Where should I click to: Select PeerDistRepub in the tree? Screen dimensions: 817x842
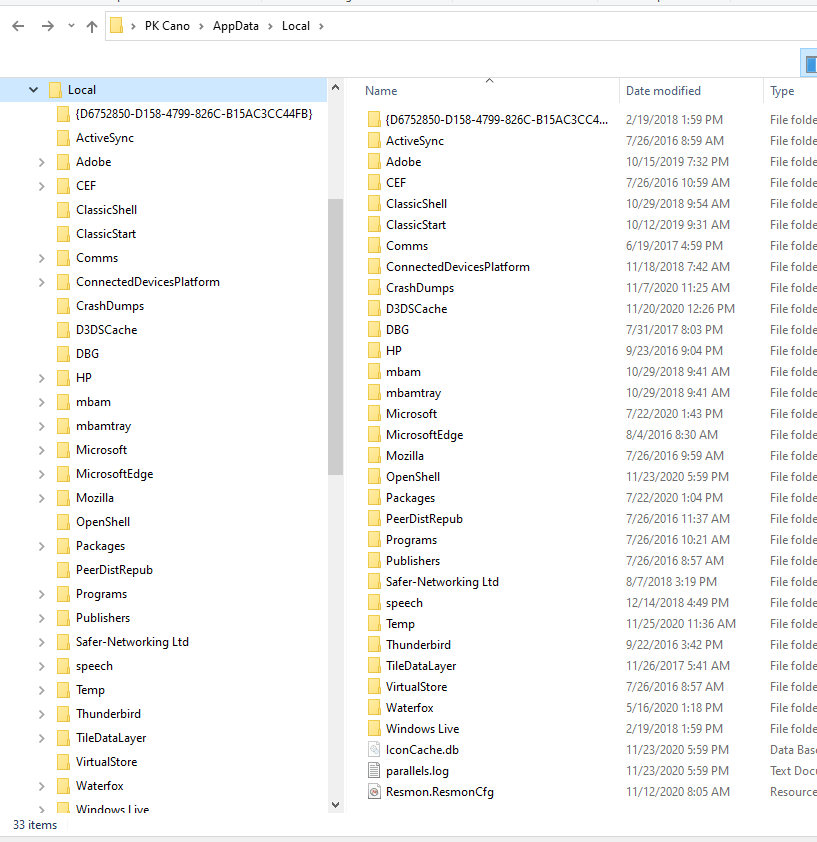pos(114,570)
